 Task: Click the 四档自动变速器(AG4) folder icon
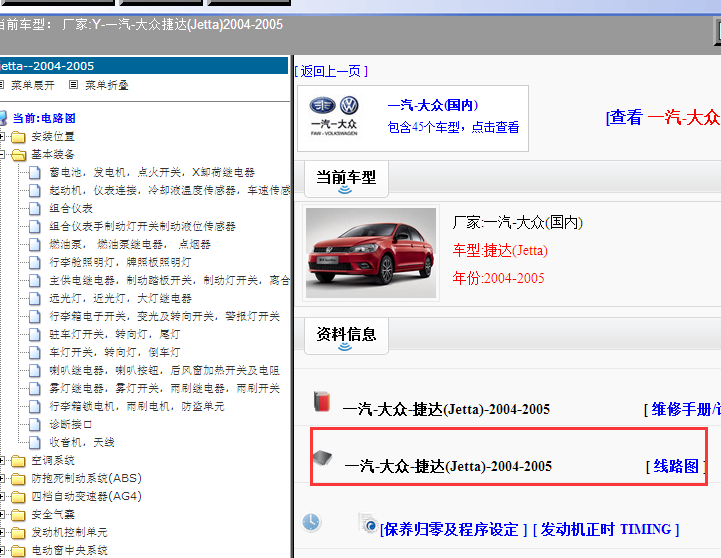[x=18, y=497]
